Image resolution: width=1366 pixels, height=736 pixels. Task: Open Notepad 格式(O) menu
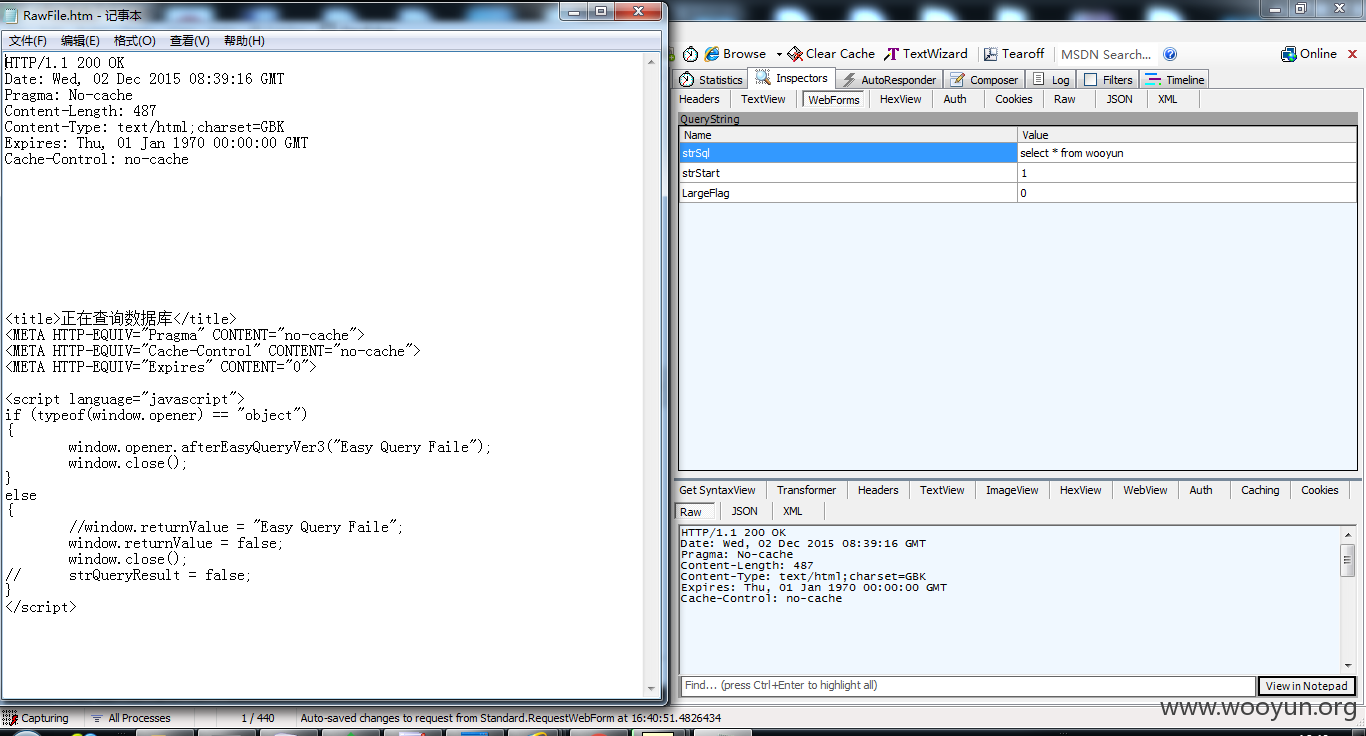click(x=134, y=41)
